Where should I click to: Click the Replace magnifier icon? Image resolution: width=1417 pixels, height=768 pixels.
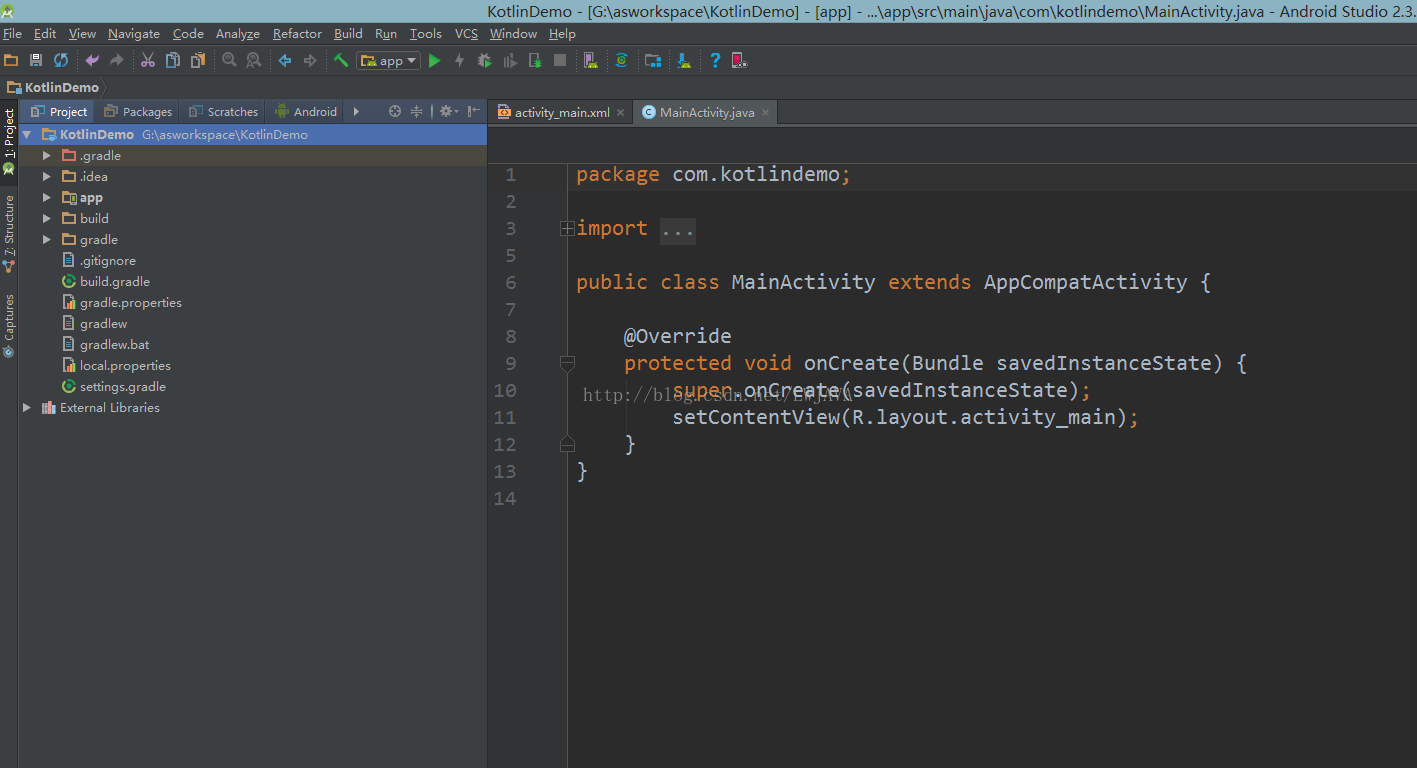pos(253,61)
